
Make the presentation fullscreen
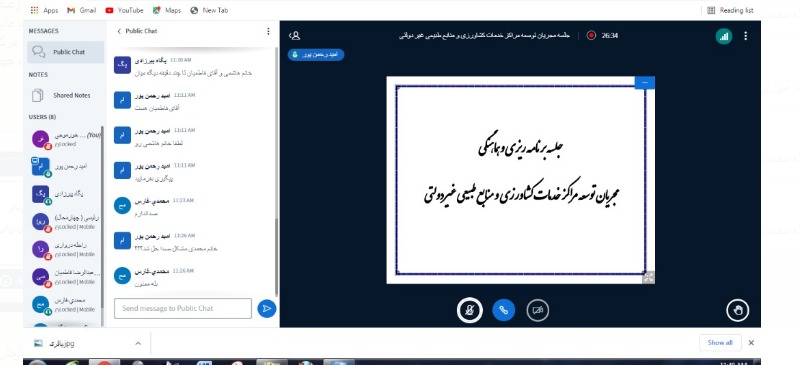pyautogui.click(x=648, y=278)
